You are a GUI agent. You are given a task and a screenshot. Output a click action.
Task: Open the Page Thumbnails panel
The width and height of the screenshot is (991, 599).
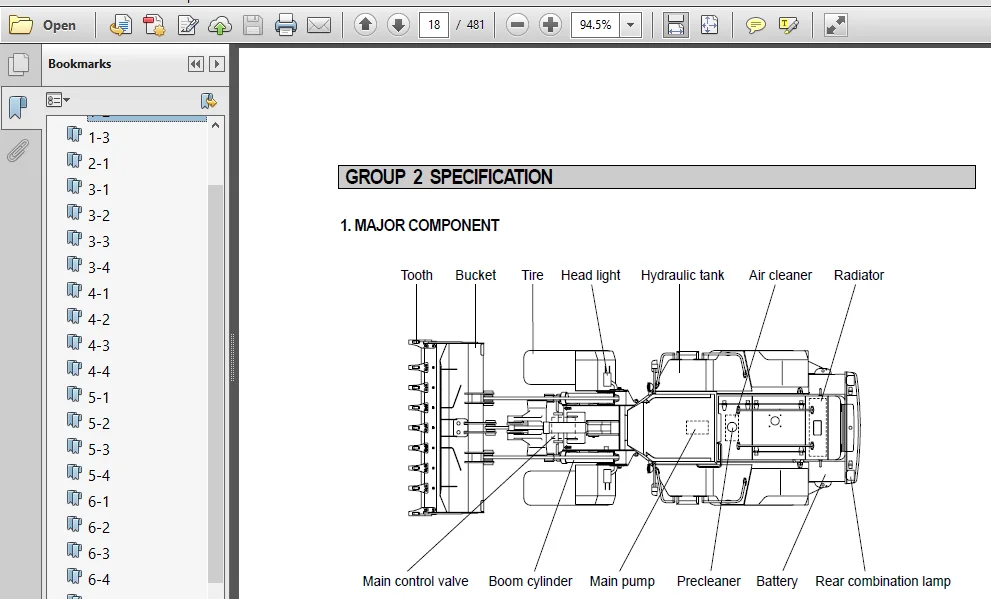pyautogui.click(x=19, y=64)
